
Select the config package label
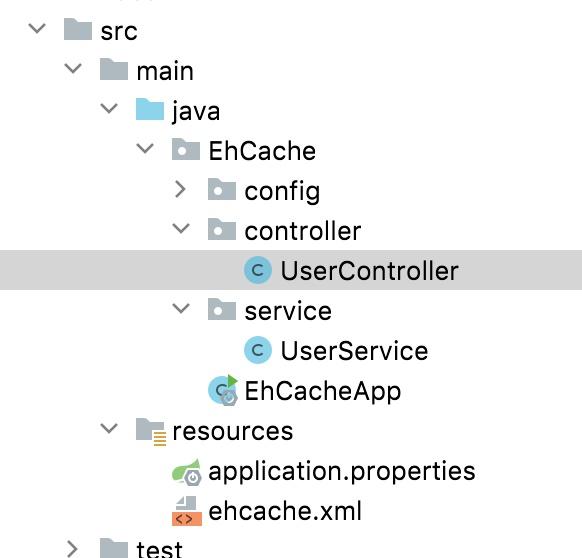pyautogui.click(x=282, y=192)
